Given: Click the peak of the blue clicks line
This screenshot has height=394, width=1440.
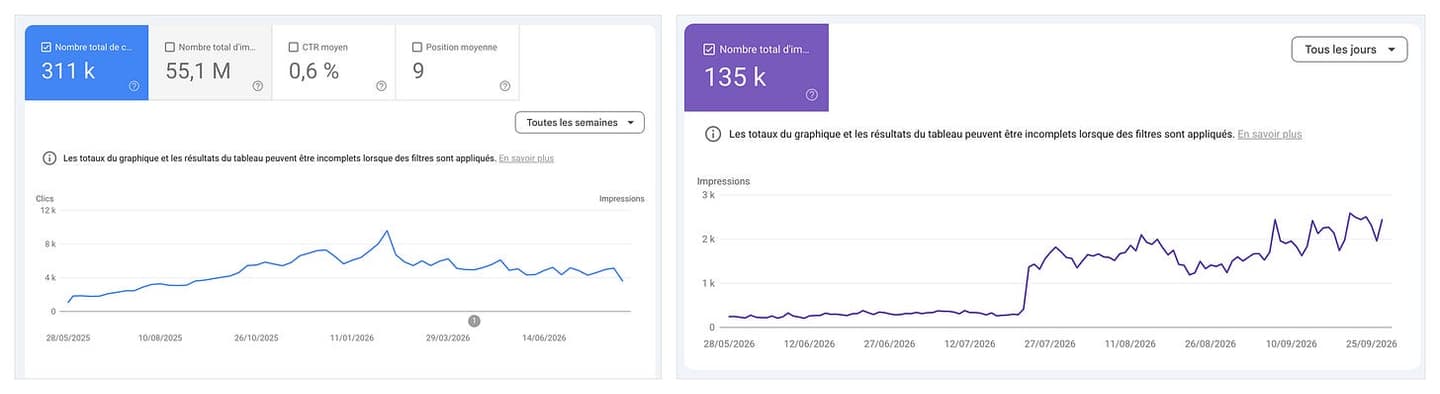Looking at the screenshot, I should point(386,231).
